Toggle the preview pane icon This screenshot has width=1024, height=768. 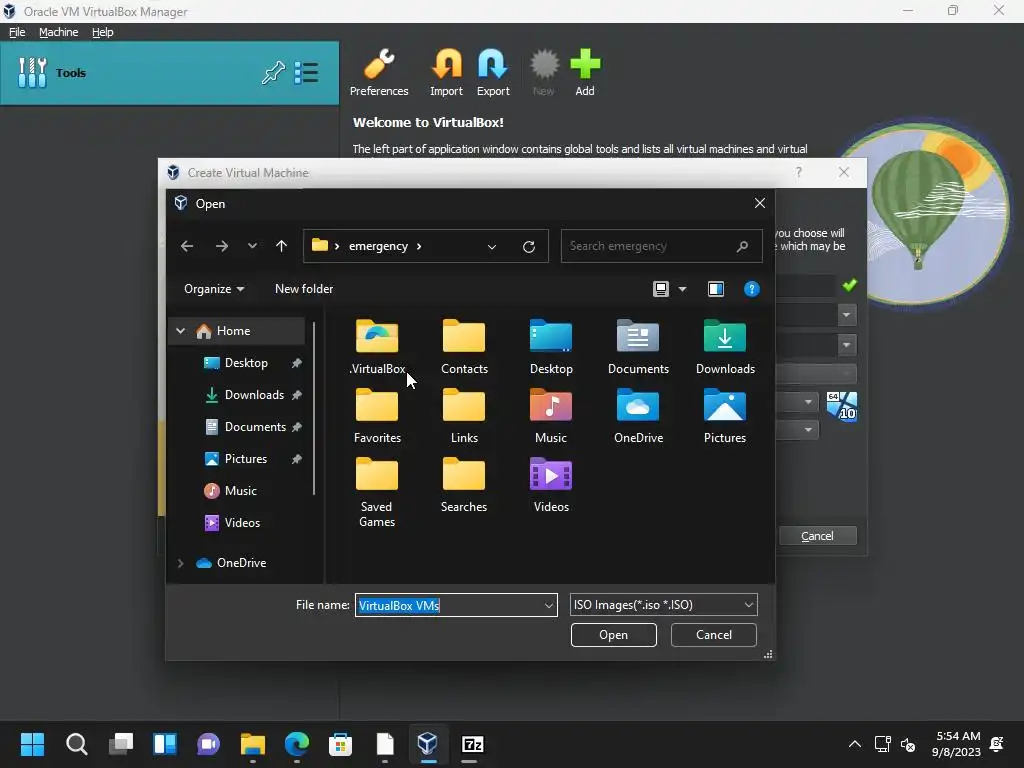[716, 289]
